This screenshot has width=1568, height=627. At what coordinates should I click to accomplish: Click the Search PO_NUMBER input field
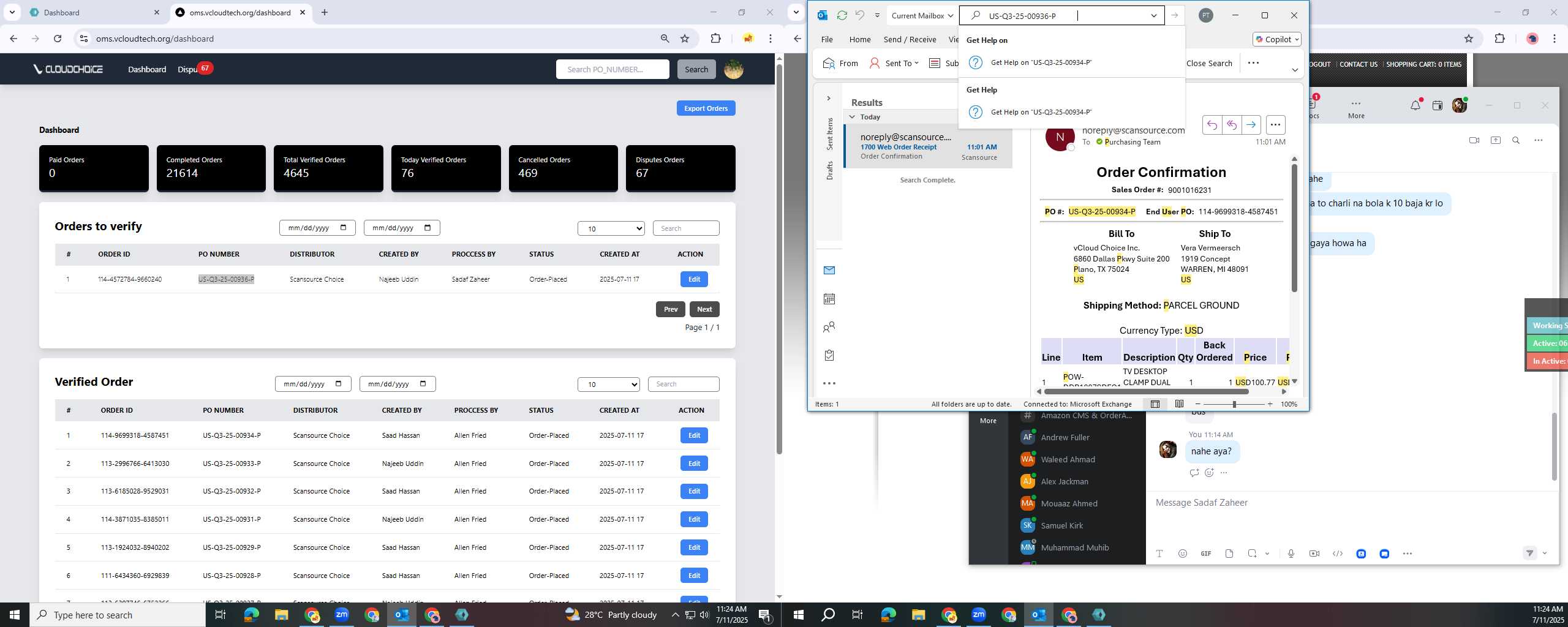pos(612,69)
